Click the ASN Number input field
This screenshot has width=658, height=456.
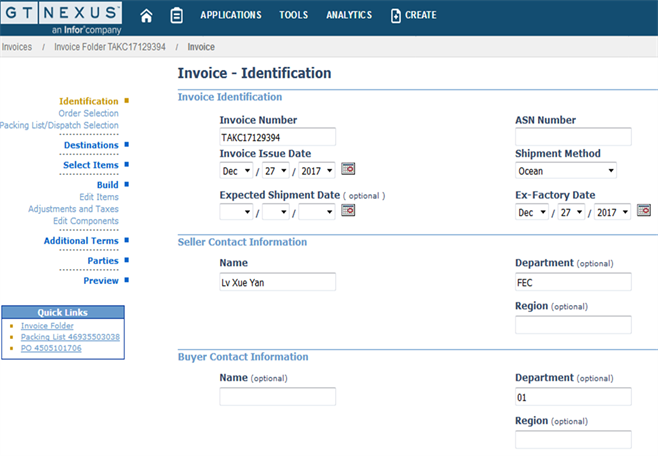573,137
